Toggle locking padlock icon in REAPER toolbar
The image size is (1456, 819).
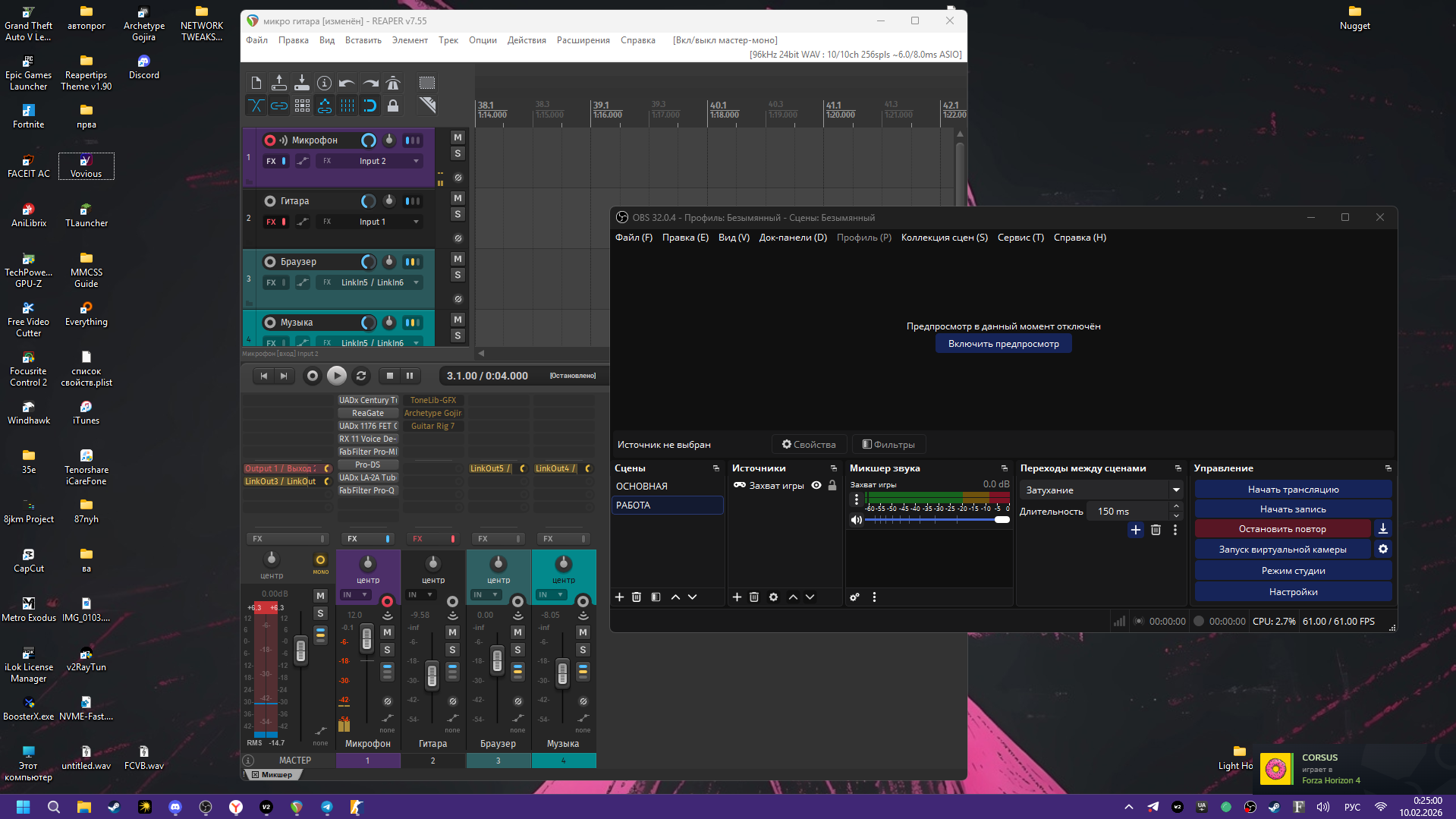(393, 106)
